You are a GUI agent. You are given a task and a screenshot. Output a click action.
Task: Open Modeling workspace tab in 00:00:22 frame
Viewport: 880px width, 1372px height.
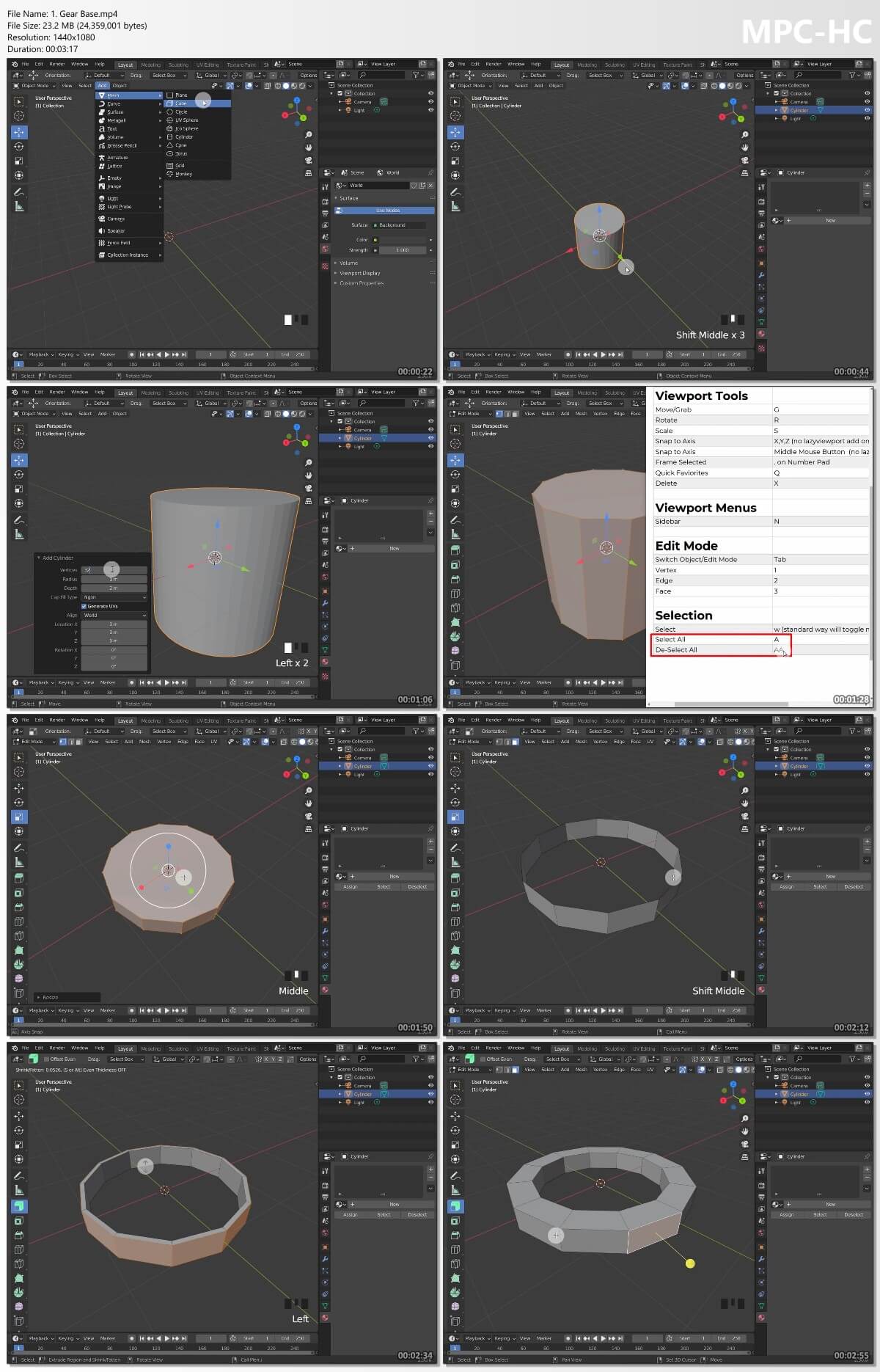coord(150,65)
